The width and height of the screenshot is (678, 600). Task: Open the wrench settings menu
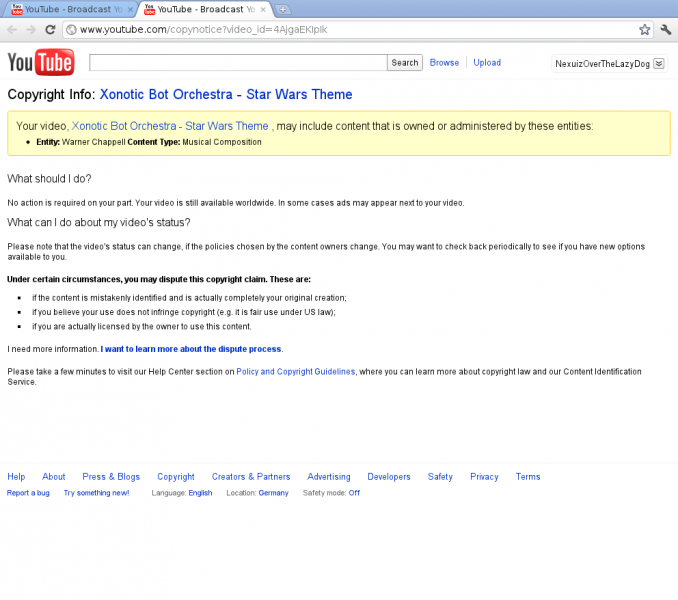click(666, 29)
